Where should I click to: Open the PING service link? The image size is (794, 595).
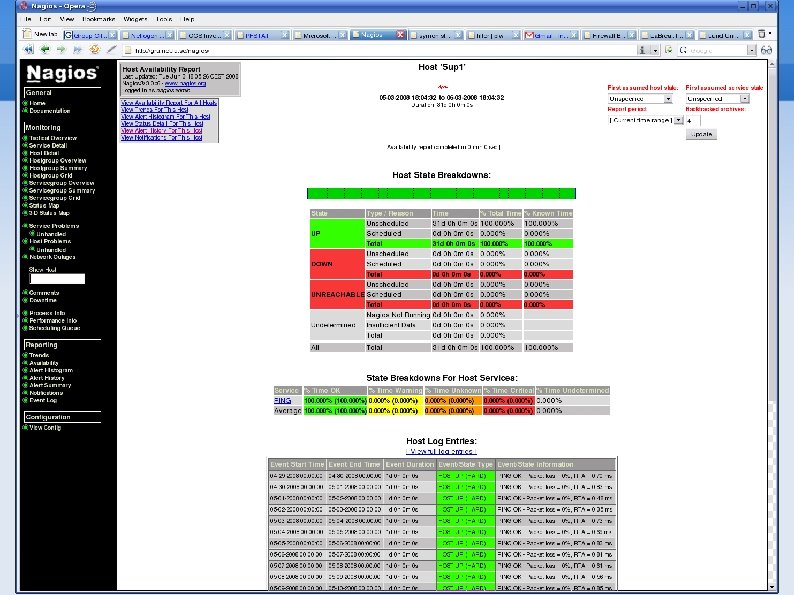(x=283, y=401)
